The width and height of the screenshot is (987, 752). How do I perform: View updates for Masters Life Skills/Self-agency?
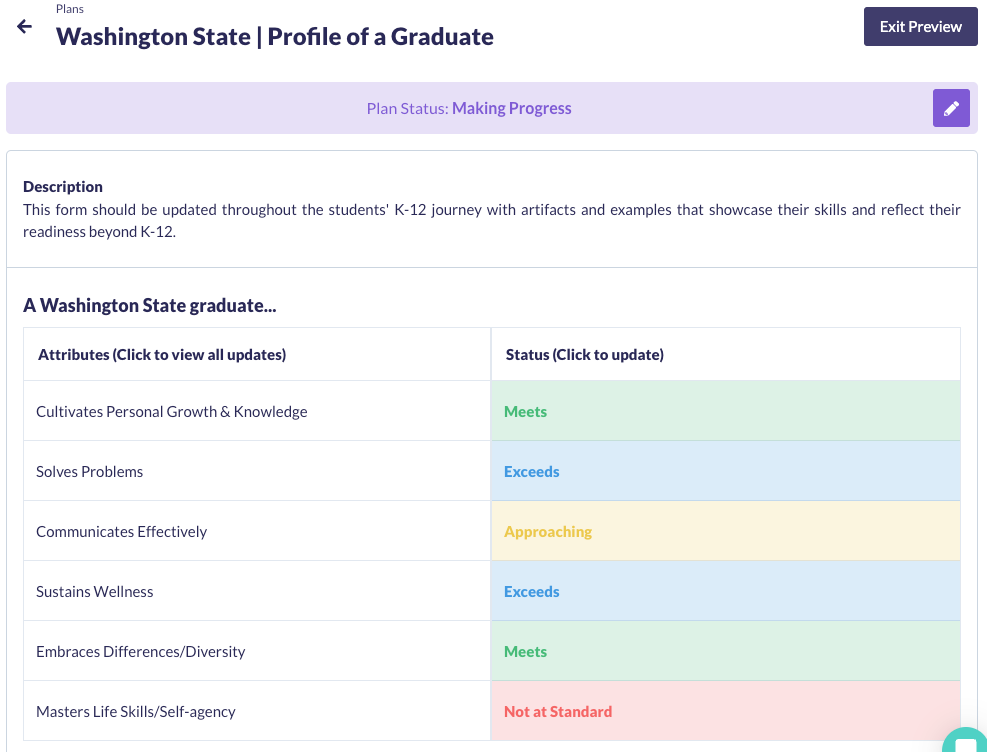pos(136,711)
